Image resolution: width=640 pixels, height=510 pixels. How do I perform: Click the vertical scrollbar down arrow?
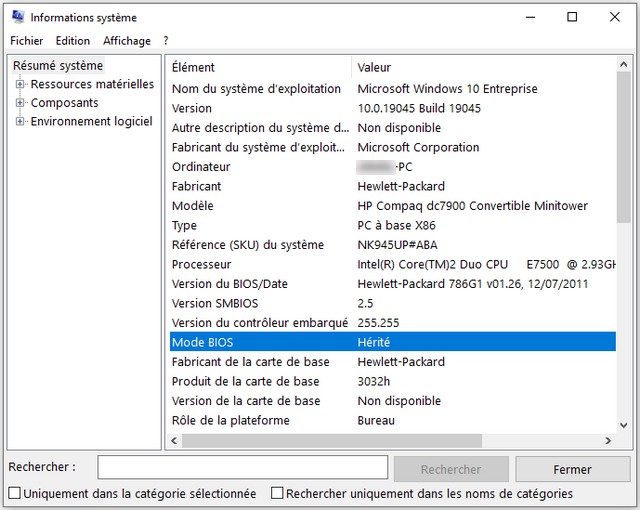625,423
